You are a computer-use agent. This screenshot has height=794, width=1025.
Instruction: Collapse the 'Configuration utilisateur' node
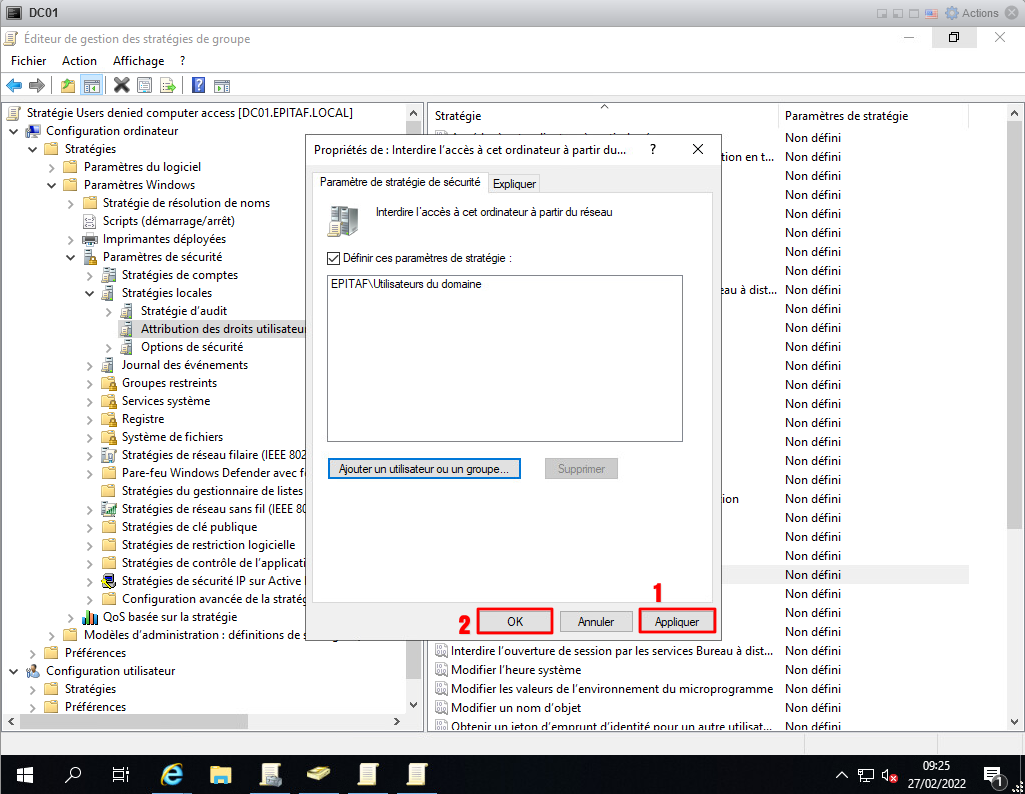pyautogui.click(x=14, y=671)
